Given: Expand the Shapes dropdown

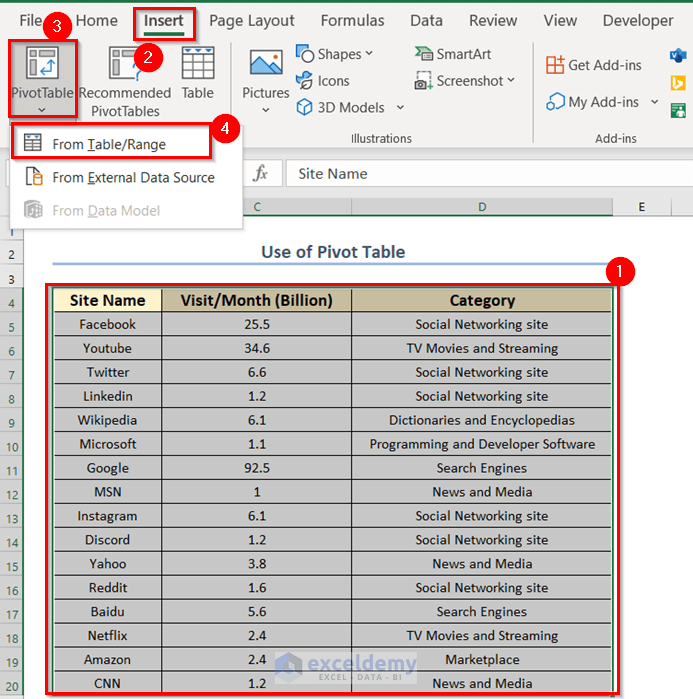Looking at the screenshot, I should coord(369,54).
